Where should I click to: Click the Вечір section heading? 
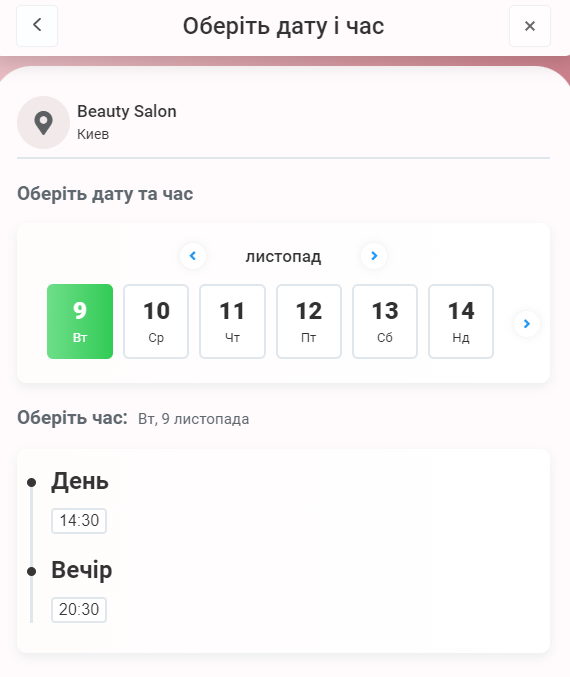(82, 570)
